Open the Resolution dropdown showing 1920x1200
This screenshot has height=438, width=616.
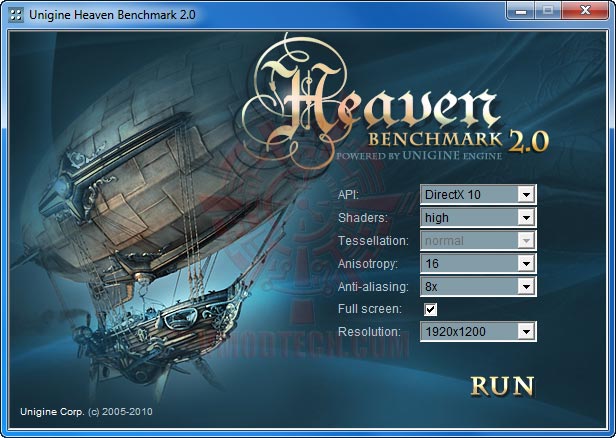[x=478, y=332]
